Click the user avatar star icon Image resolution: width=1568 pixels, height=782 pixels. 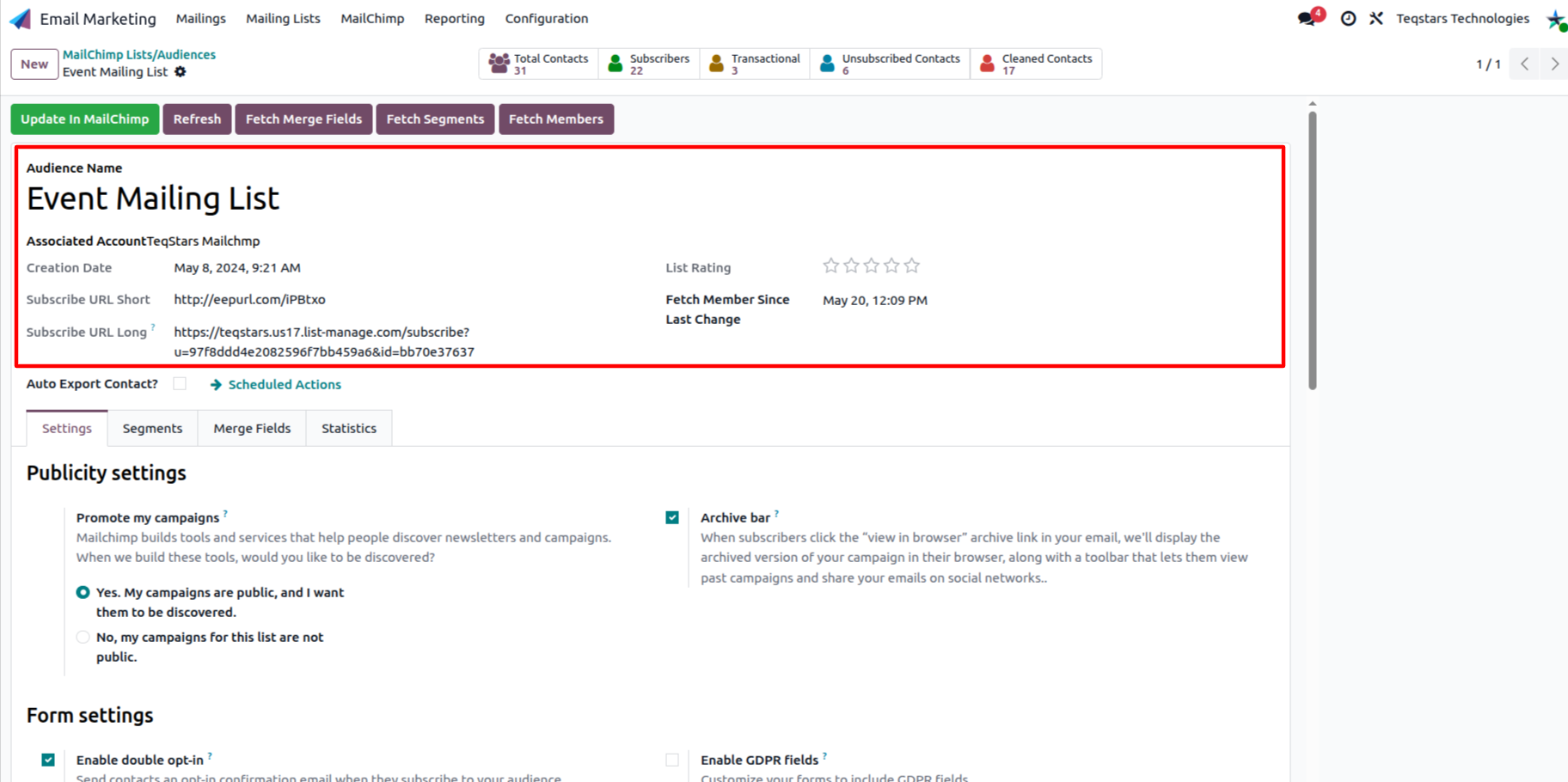(1556, 19)
